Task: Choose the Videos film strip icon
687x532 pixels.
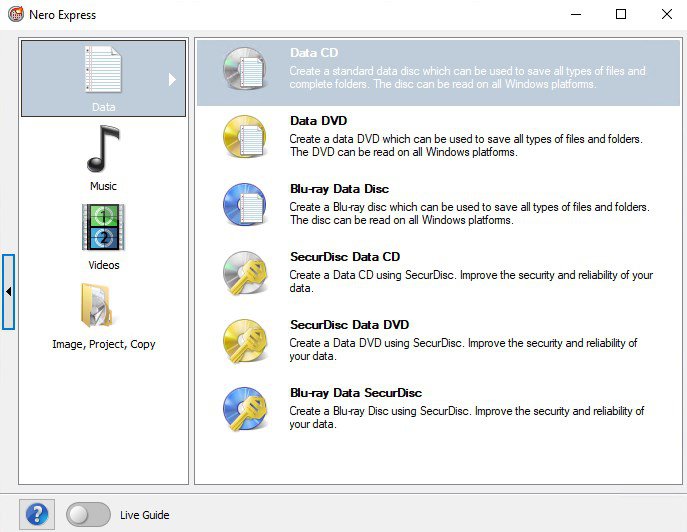Action: point(103,227)
